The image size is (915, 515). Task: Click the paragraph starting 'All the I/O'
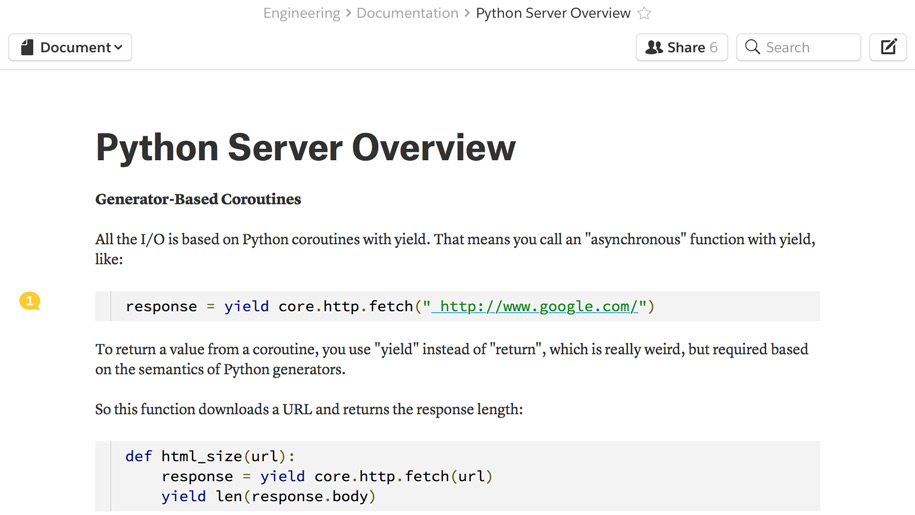click(x=456, y=249)
